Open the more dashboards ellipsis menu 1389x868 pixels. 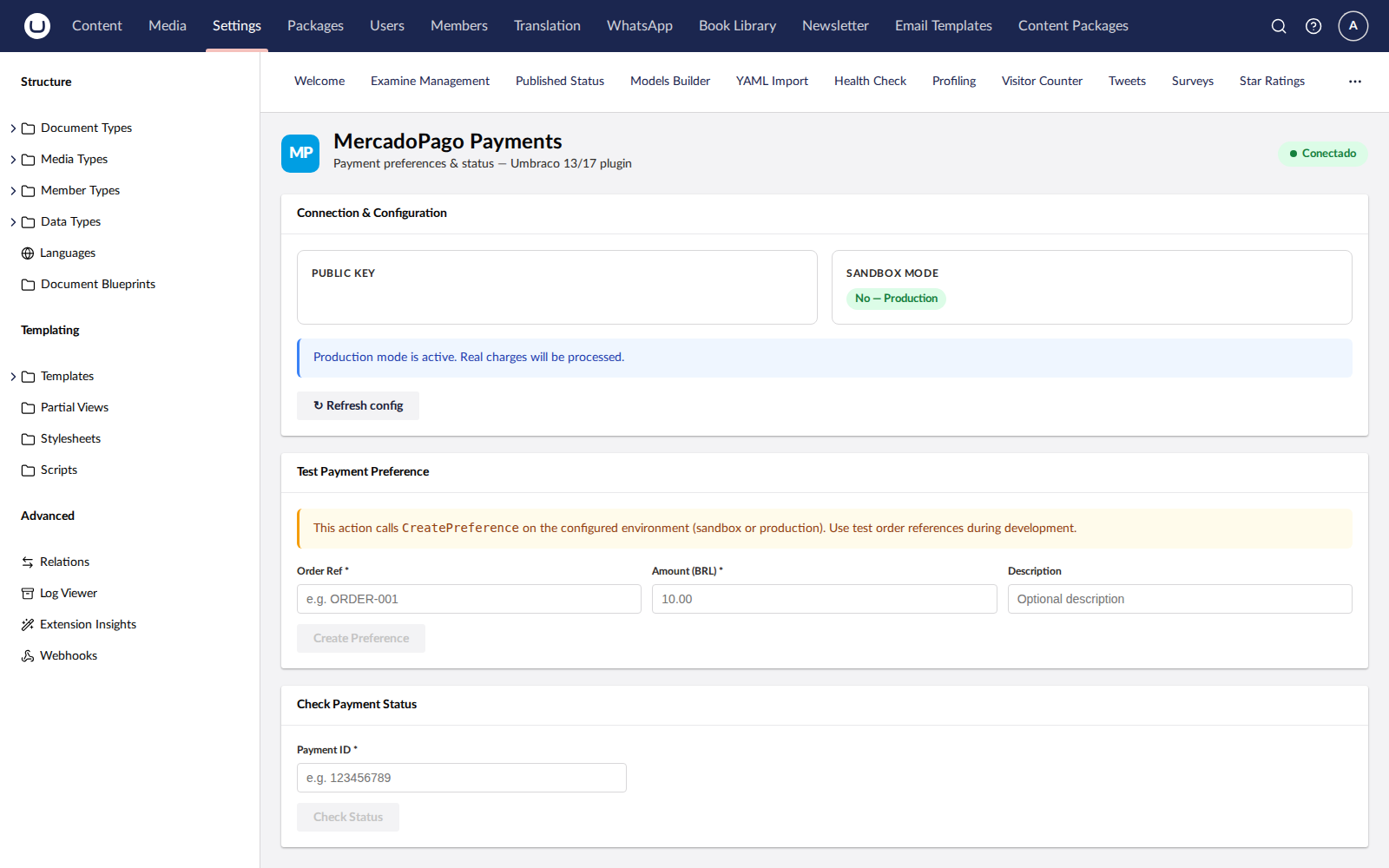pyautogui.click(x=1355, y=82)
